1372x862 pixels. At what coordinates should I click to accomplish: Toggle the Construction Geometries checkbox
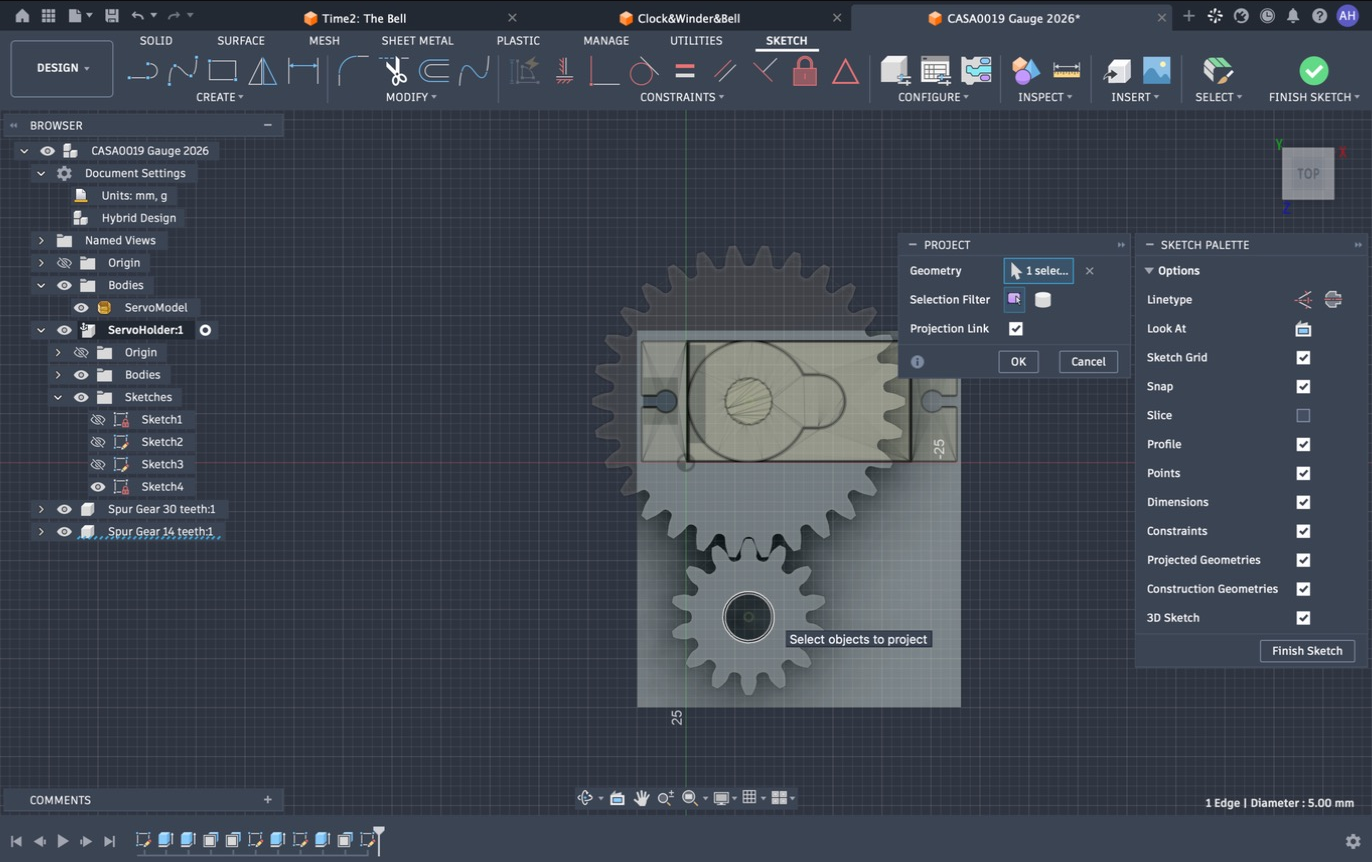pos(1303,589)
